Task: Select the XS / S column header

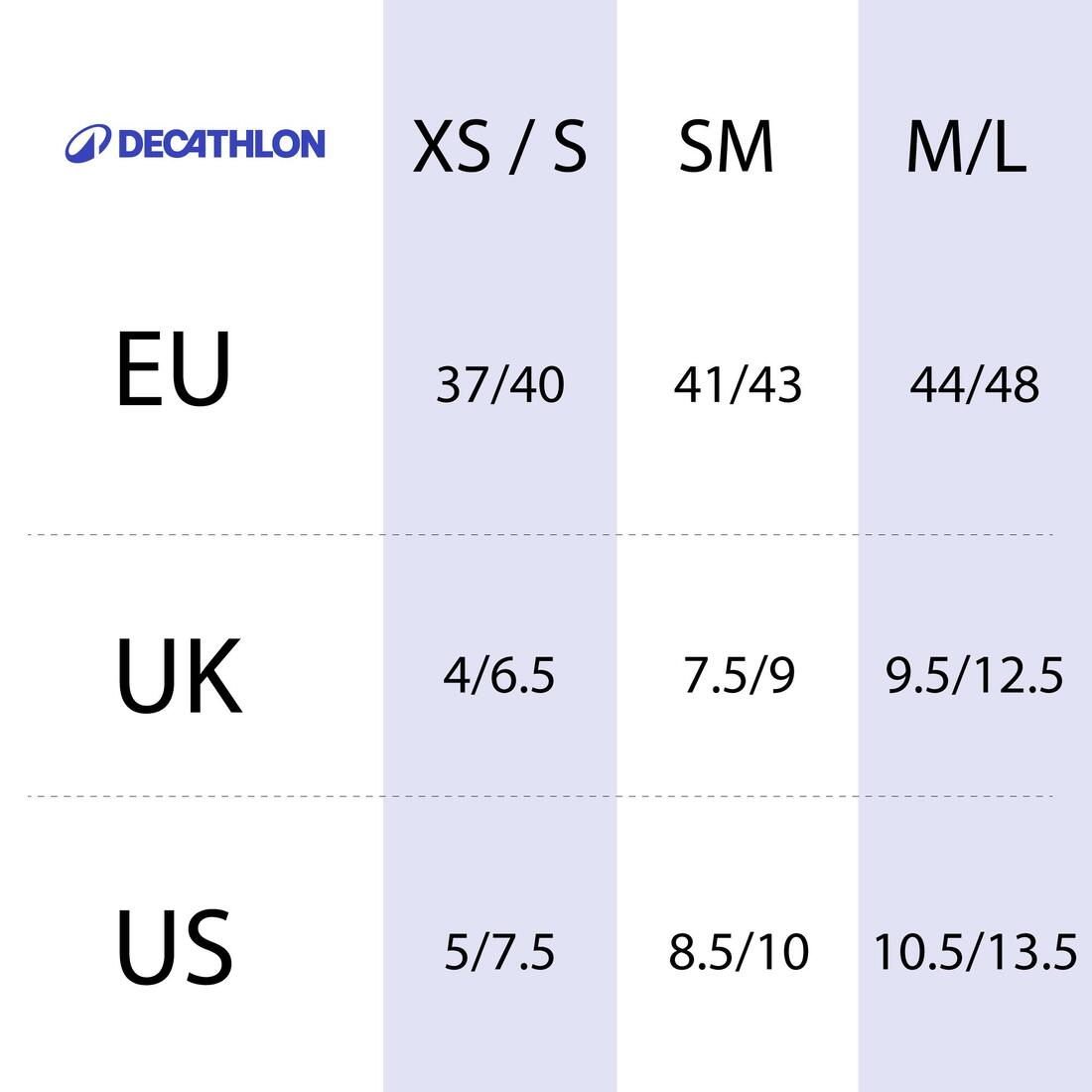Action: (x=499, y=147)
